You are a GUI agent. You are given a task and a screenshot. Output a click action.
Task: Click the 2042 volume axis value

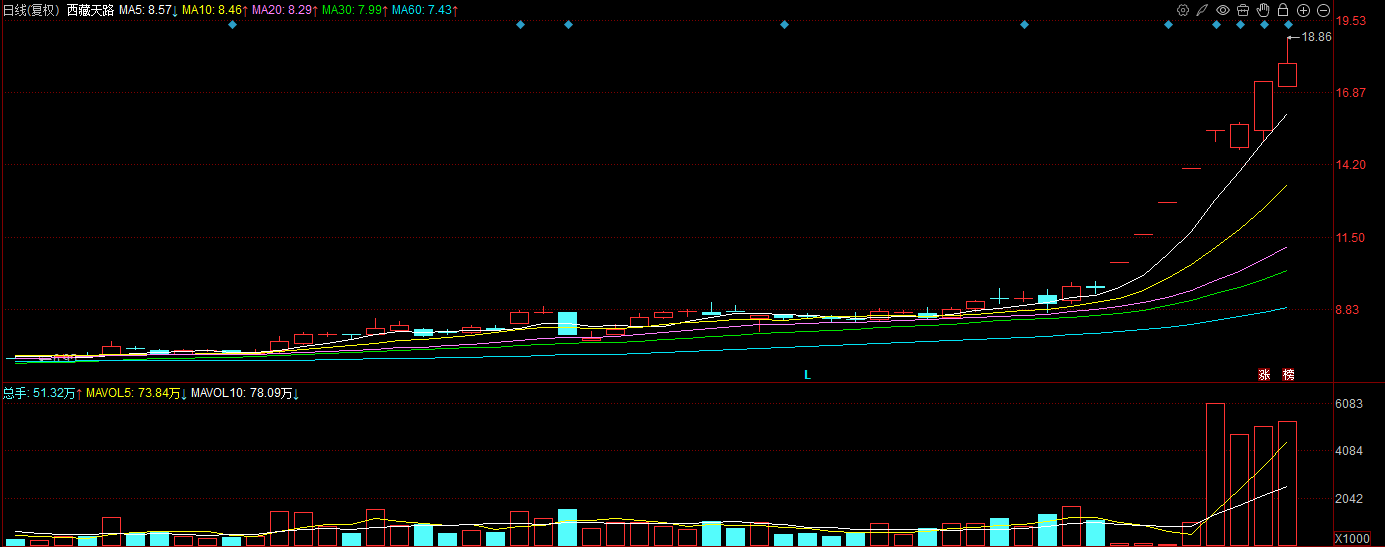coord(1350,499)
